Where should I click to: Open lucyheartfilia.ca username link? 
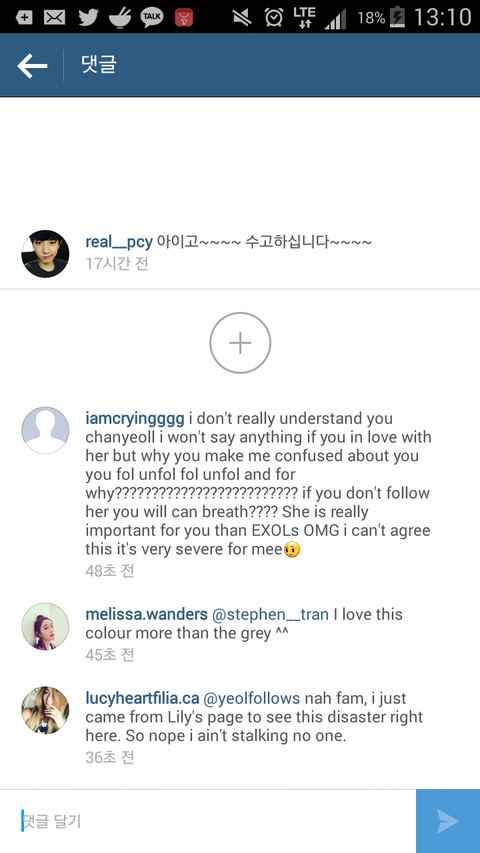click(142, 699)
